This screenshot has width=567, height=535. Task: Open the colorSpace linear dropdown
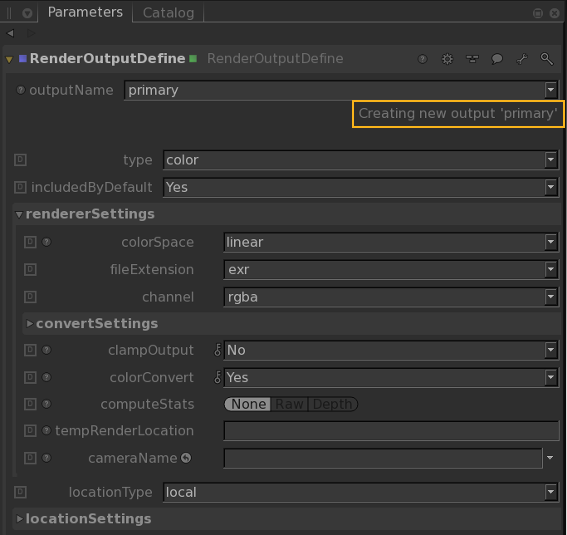click(391, 242)
